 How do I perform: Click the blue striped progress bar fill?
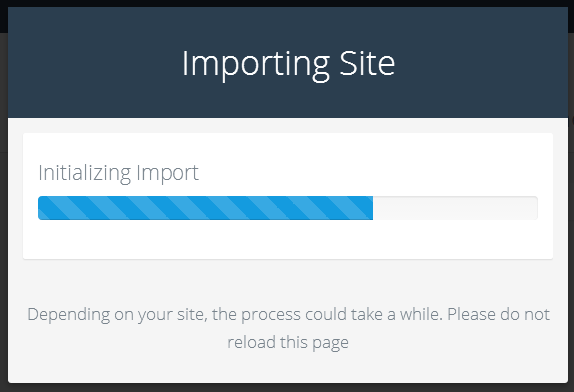tap(205, 208)
